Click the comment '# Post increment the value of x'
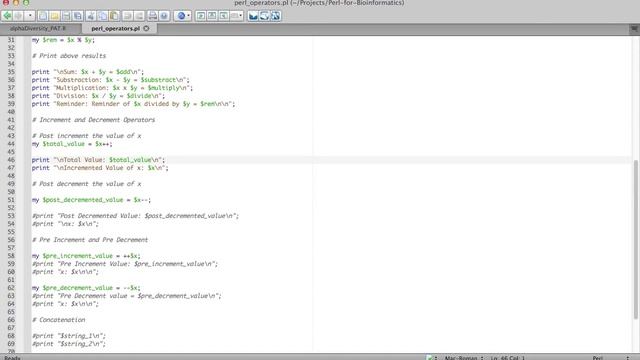 point(87,136)
